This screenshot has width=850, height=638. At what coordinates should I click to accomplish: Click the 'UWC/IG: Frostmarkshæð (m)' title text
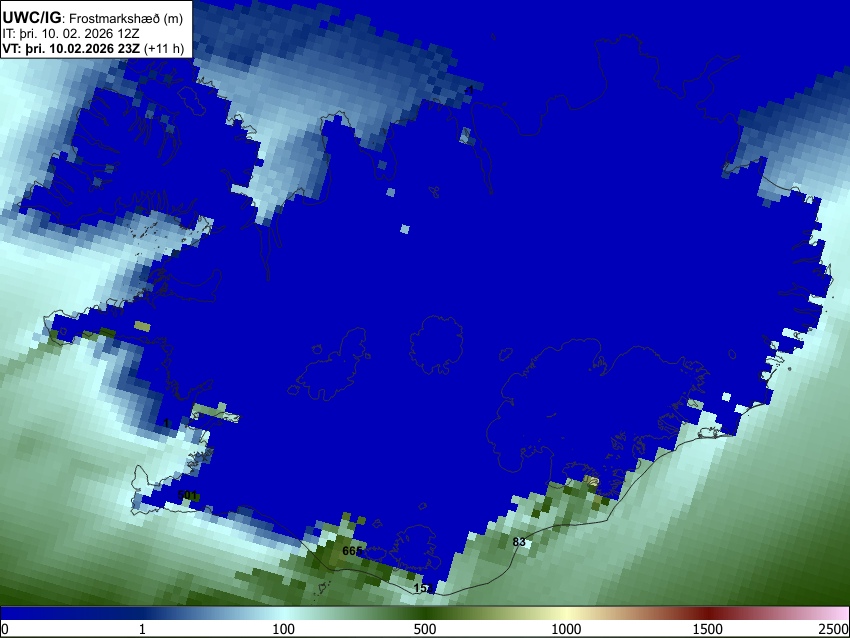click(92, 18)
